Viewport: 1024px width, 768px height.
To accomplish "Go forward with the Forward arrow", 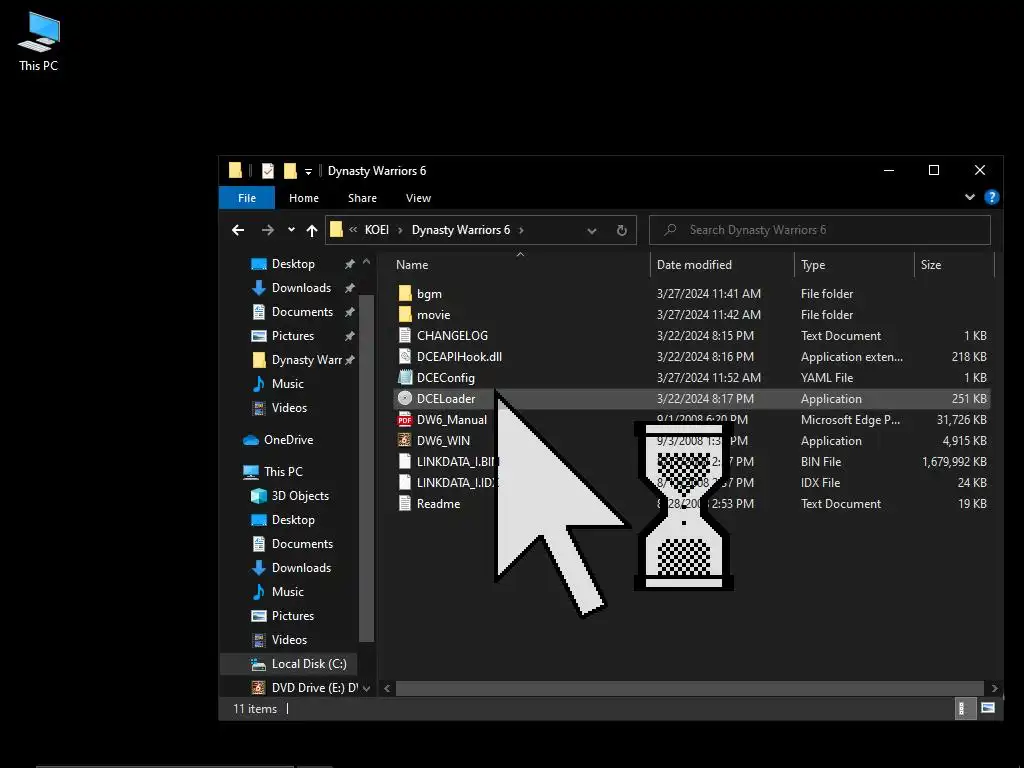I will (x=268, y=230).
